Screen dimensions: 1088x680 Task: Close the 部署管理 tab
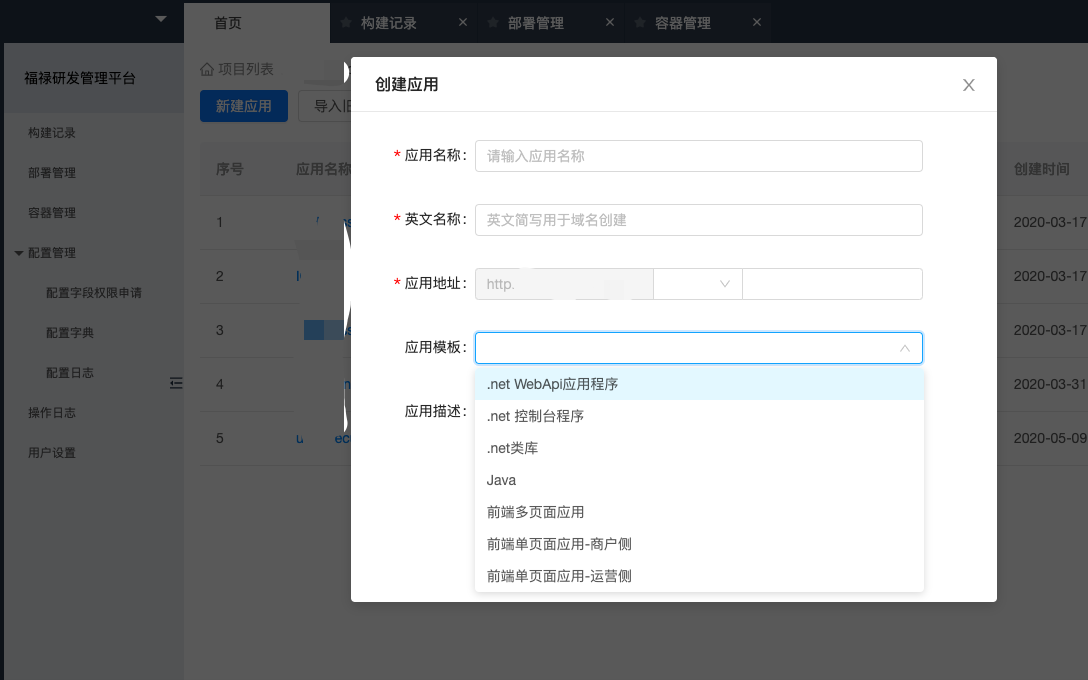[x=610, y=22]
